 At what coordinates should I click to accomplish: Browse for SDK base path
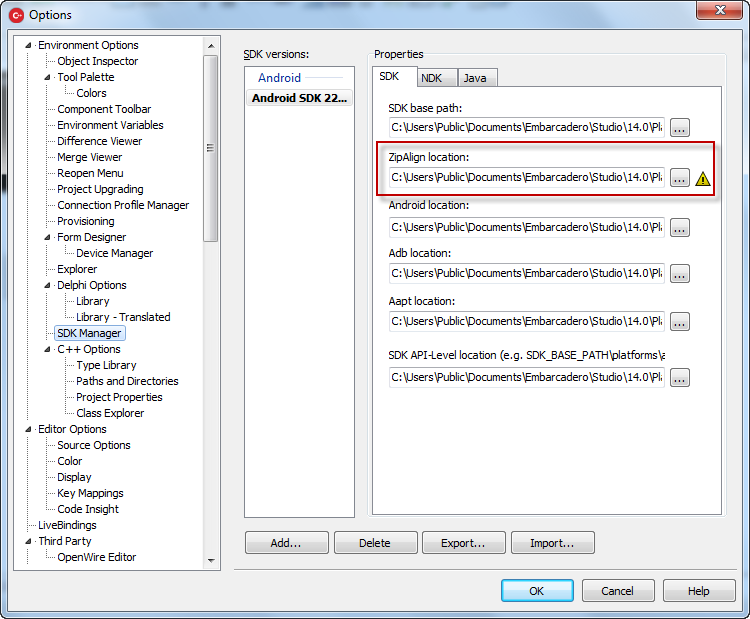tap(679, 128)
